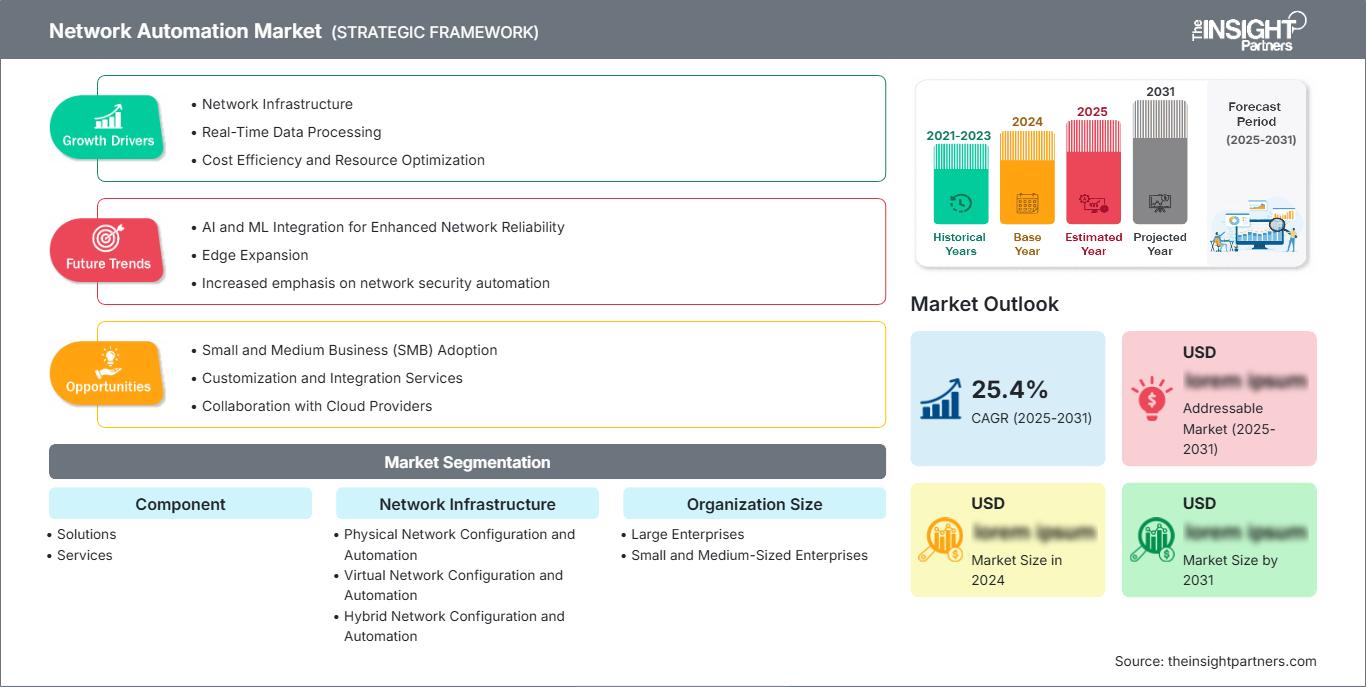Click the Estimated Year 2025 gears icon
This screenshot has height=687, width=1366.
coord(1093,204)
